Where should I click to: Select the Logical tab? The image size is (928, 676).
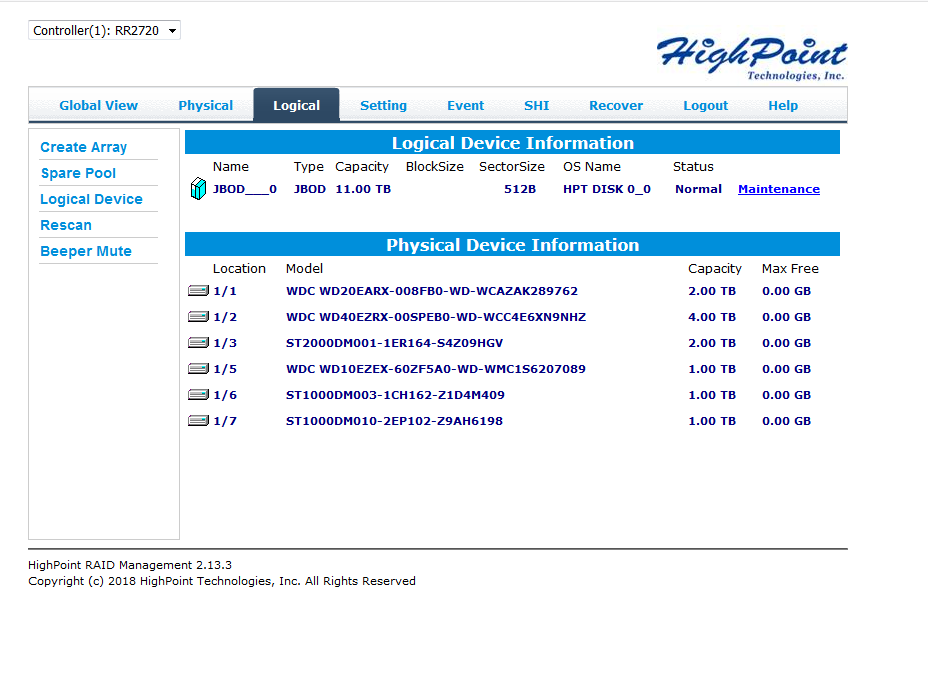pyautogui.click(x=296, y=105)
